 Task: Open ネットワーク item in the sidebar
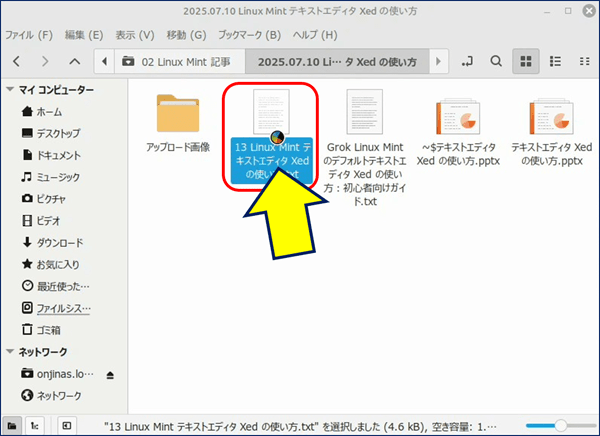coord(51,395)
